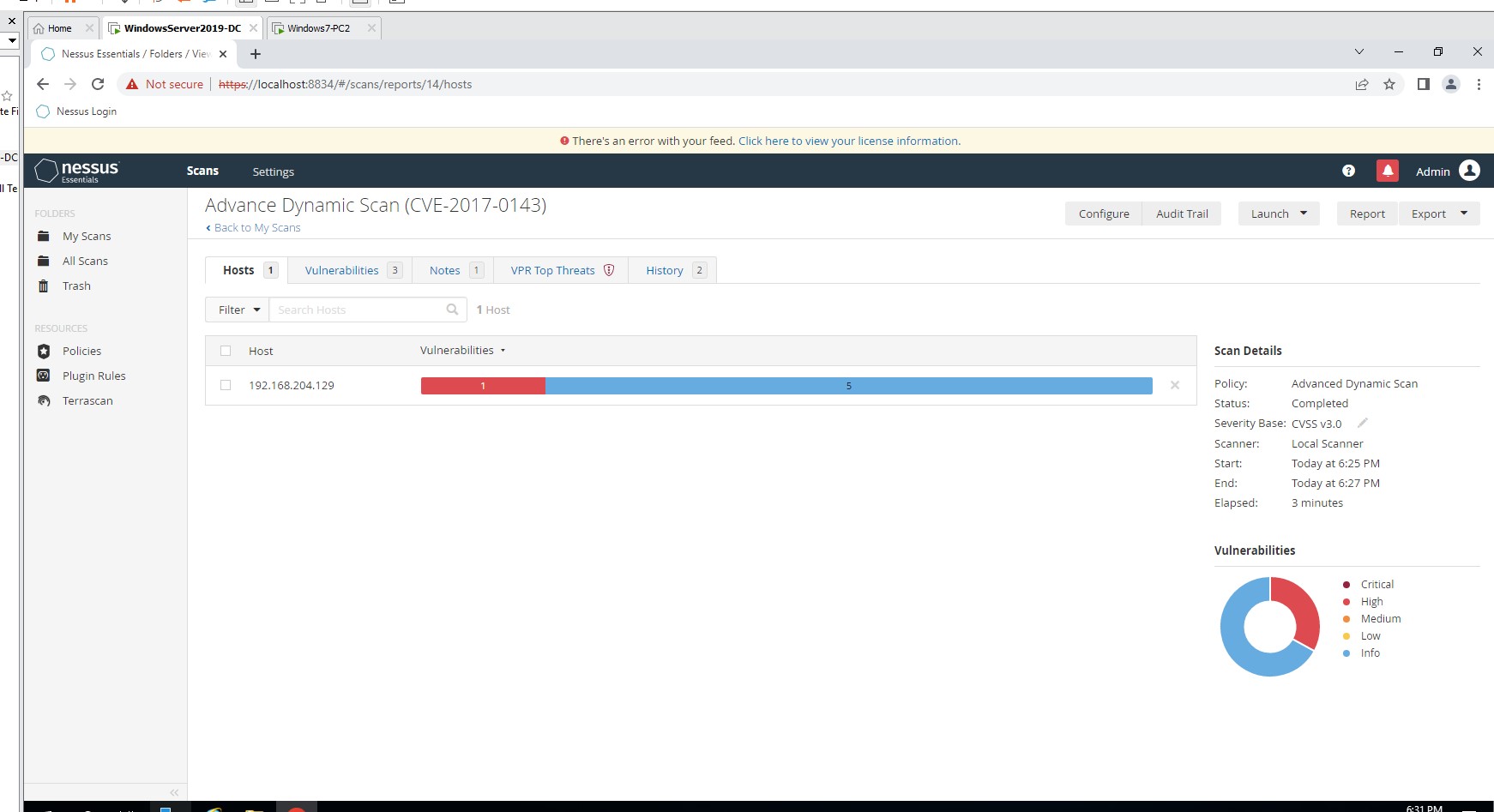This screenshot has width=1494, height=812.
Task: Click the Configure button
Action: coord(1104,214)
